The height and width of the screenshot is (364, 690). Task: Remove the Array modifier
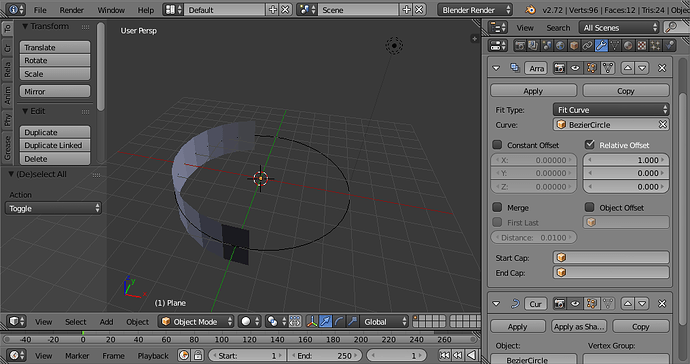(662, 68)
